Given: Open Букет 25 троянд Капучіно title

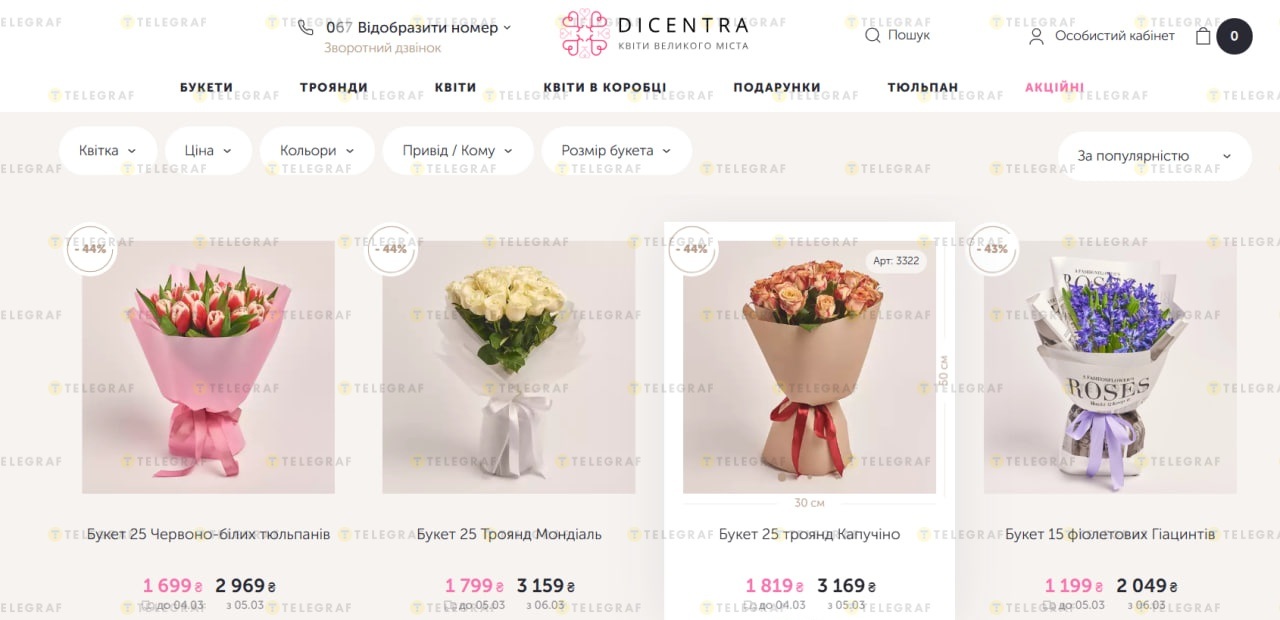Looking at the screenshot, I should tap(809, 534).
